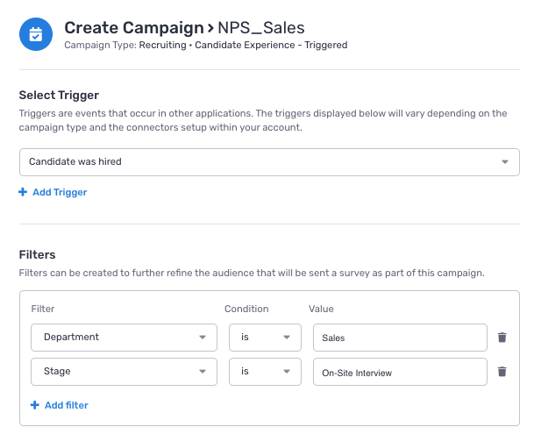Expand the trigger dropdown arrow
The width and height of the screenshot is (534, 434).
coord(505,162)
